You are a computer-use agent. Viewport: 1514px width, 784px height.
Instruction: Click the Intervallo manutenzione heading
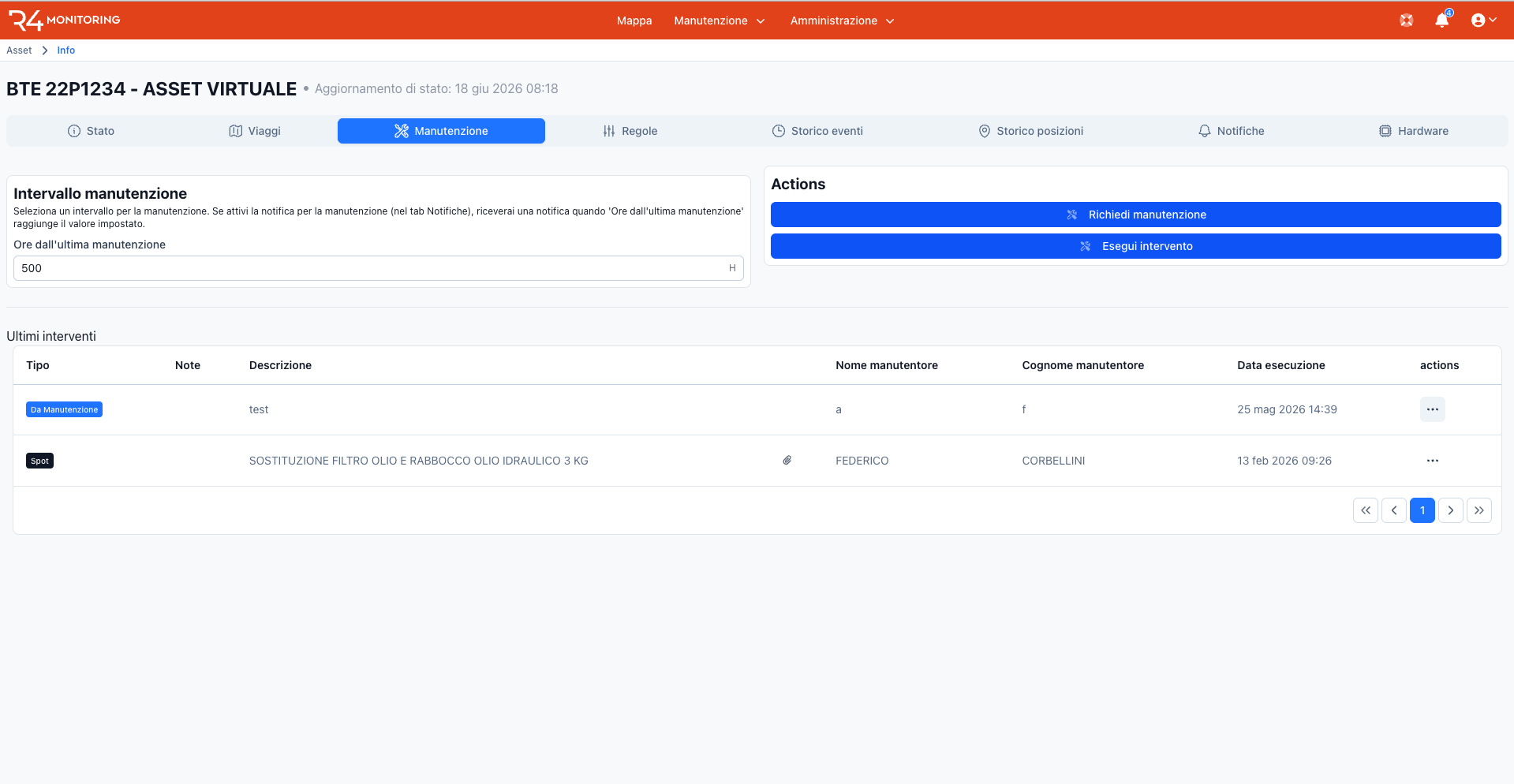pos(100,193)
